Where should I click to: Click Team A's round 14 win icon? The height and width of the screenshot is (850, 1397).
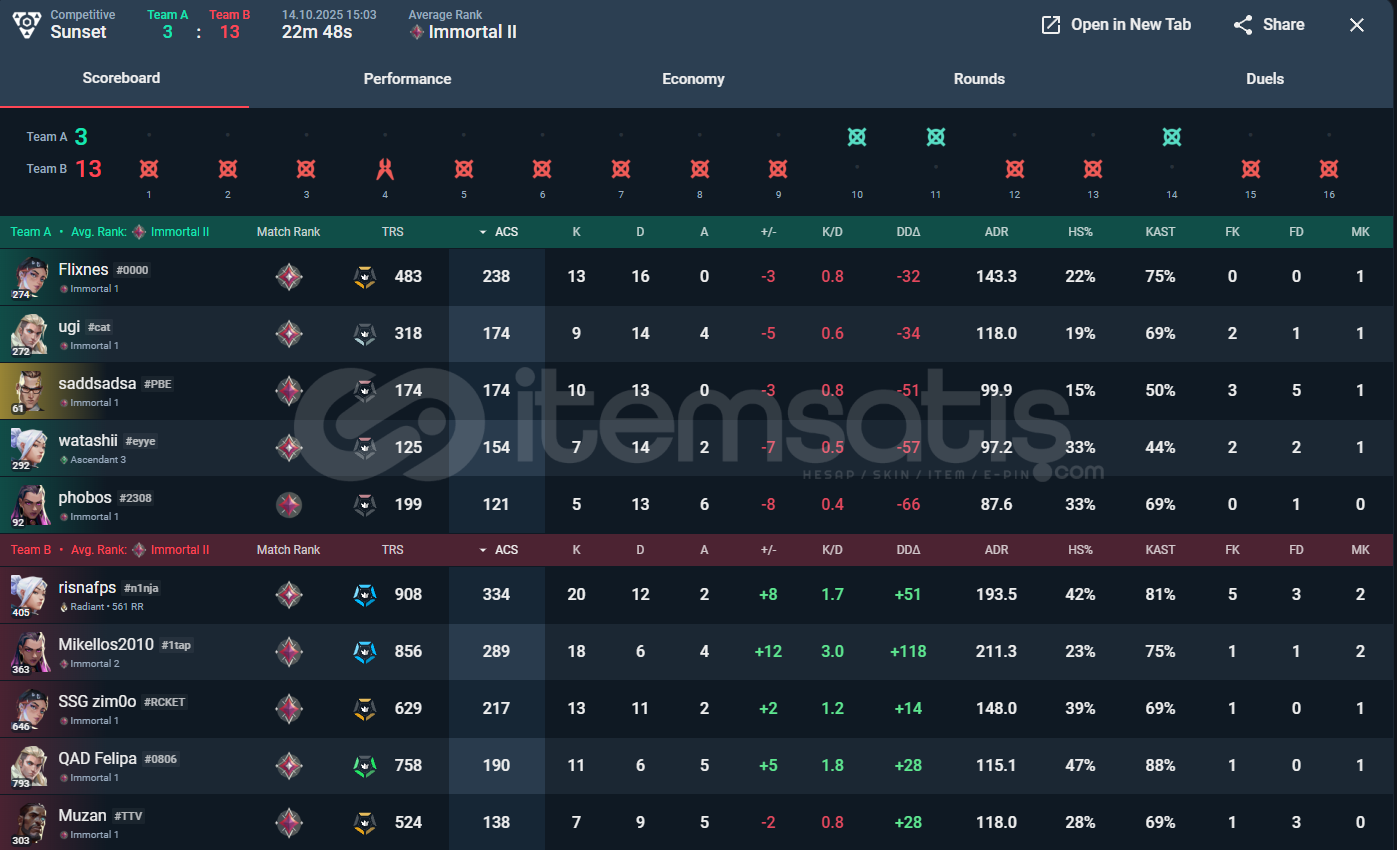pyautogui.click(x=1172, y=137)
